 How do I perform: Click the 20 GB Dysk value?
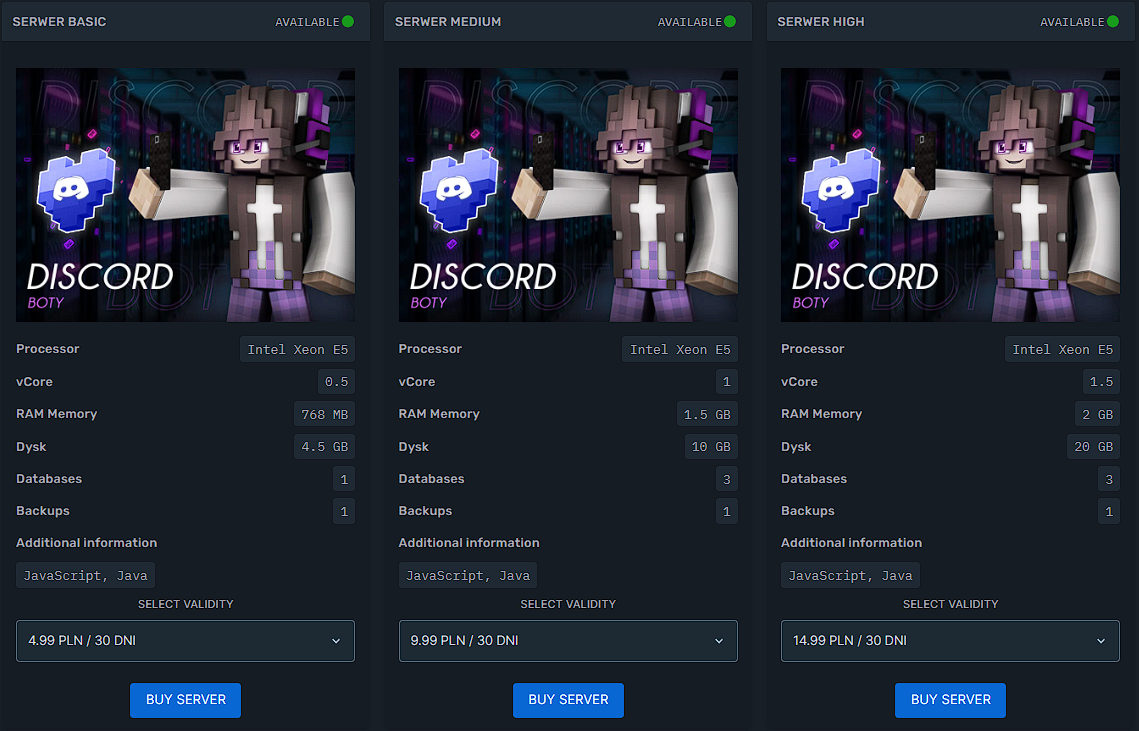pos(1093,446)
